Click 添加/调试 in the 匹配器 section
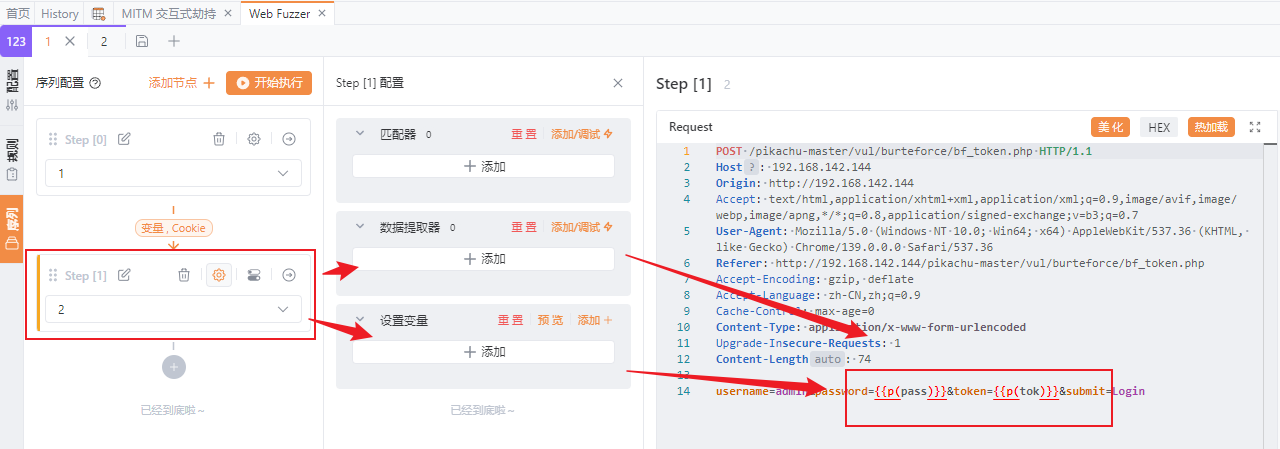Image resolution: width=1280 pixels, height=449 pixels. point(581,134)
